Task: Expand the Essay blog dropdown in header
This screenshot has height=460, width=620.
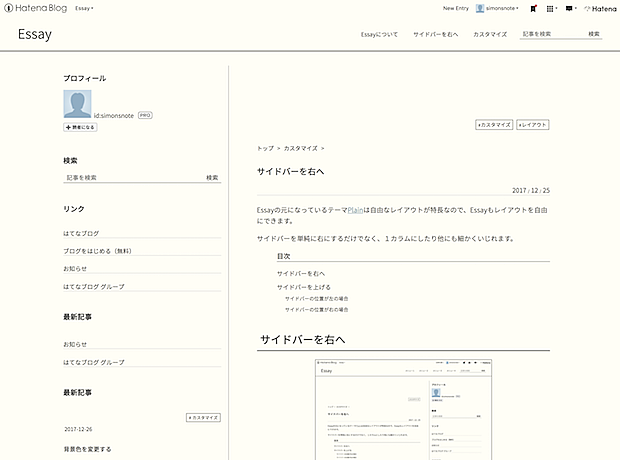Action: click(x=84, y=8)
